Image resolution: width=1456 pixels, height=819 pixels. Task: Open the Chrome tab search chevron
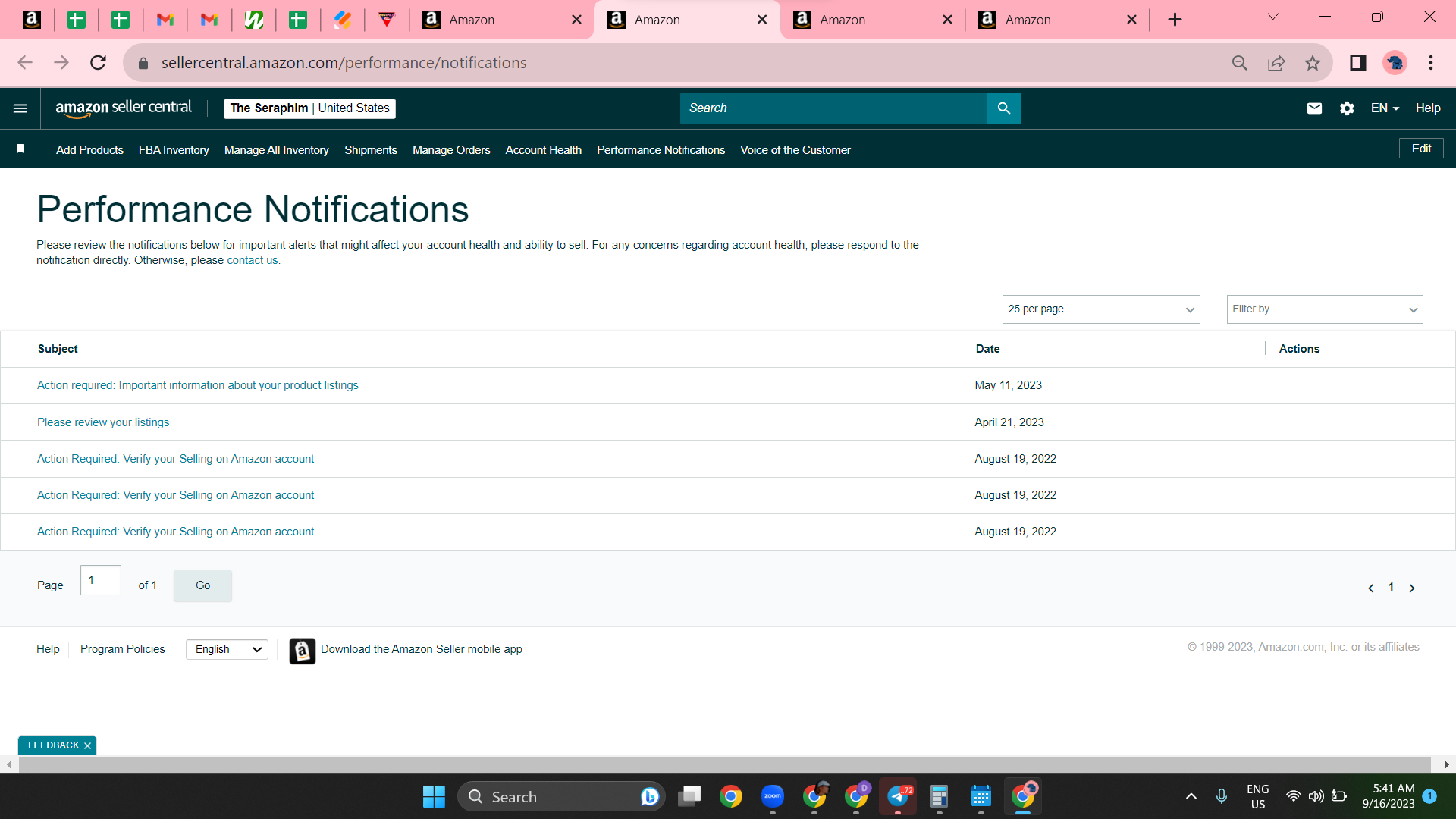(x=1273, y=17)
